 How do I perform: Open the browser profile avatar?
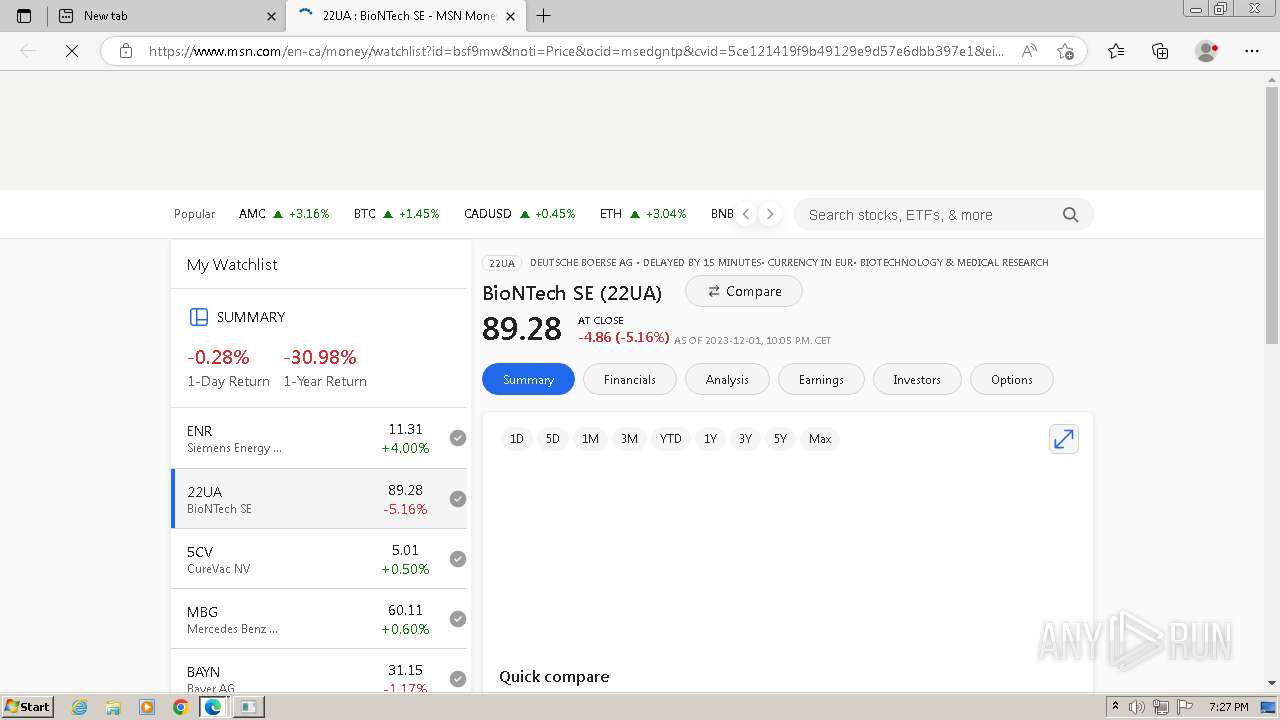1206,51
